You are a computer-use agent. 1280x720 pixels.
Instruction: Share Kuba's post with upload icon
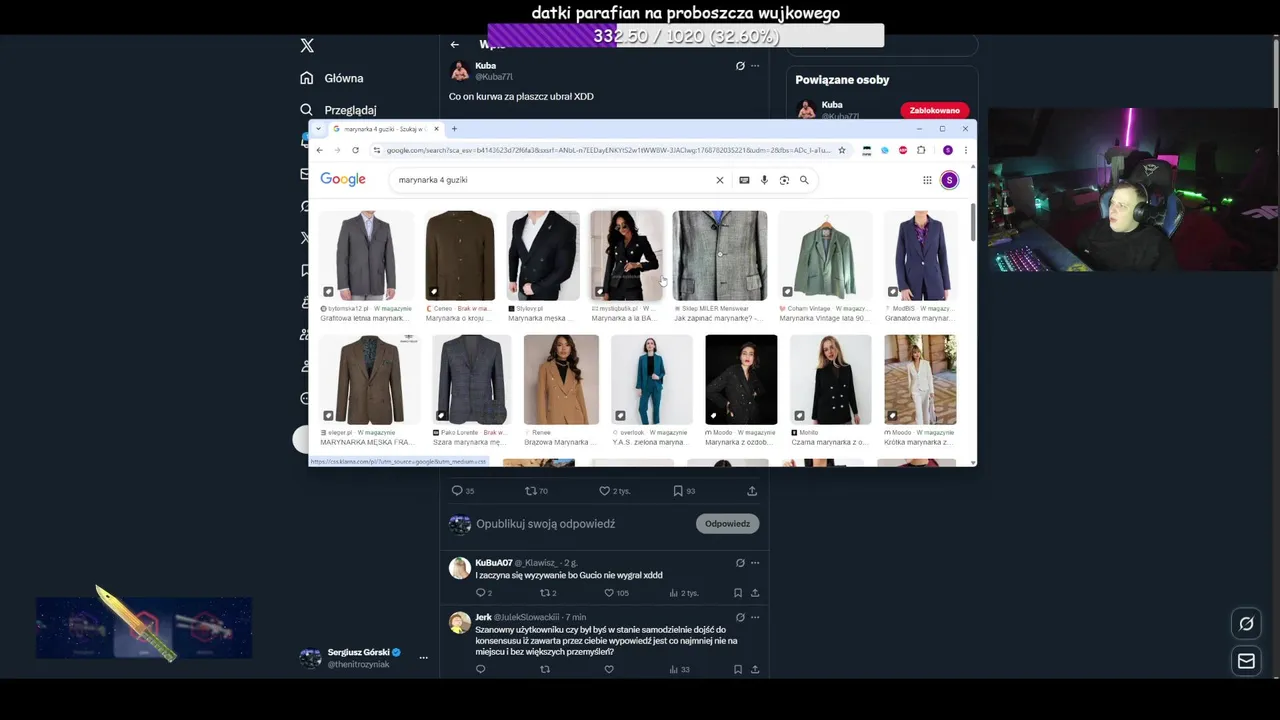[x=752, y=491]
